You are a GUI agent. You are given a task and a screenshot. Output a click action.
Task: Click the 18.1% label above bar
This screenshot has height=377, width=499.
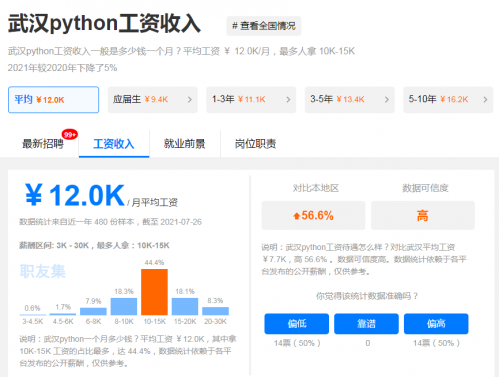[x=185, y=292]
